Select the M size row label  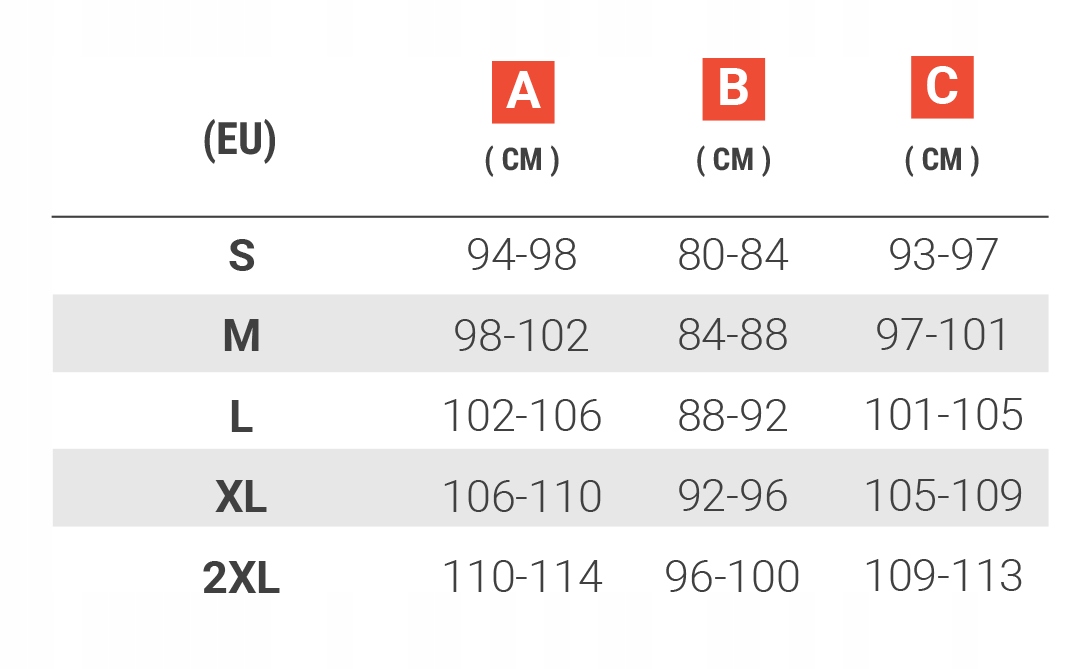[241, 336]
